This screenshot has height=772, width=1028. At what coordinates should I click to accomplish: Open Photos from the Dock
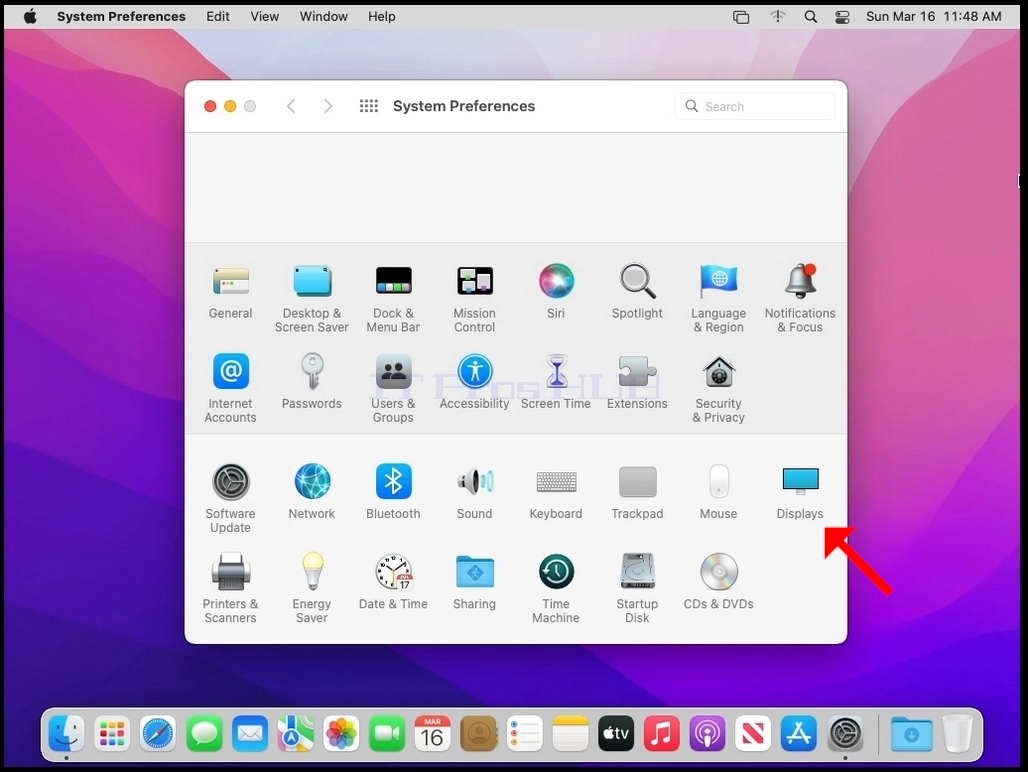click(342, 733)
